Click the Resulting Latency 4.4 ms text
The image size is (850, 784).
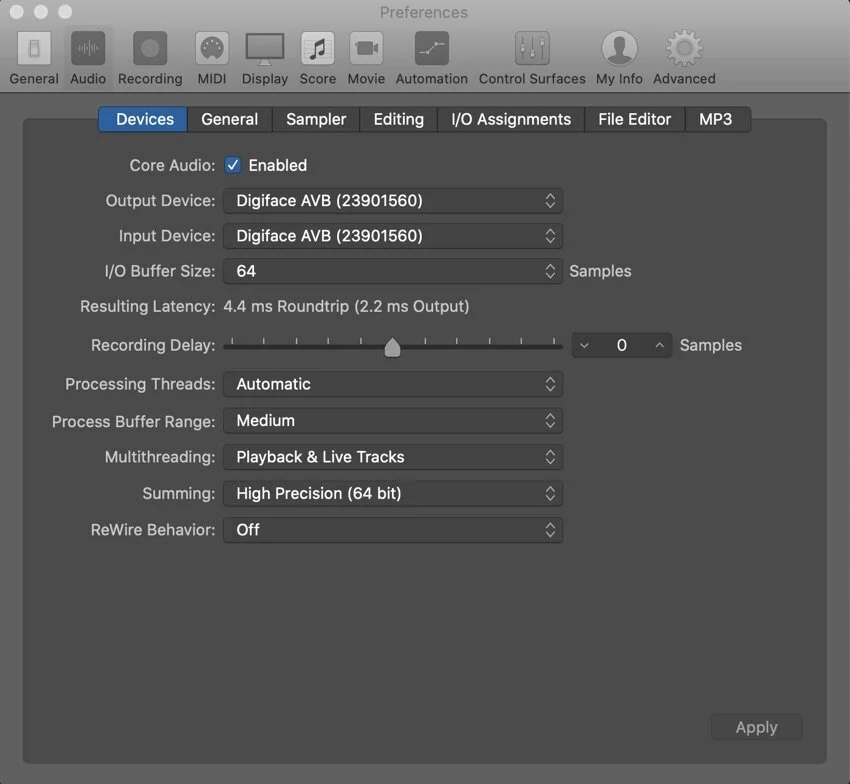(x=346, y=306)
